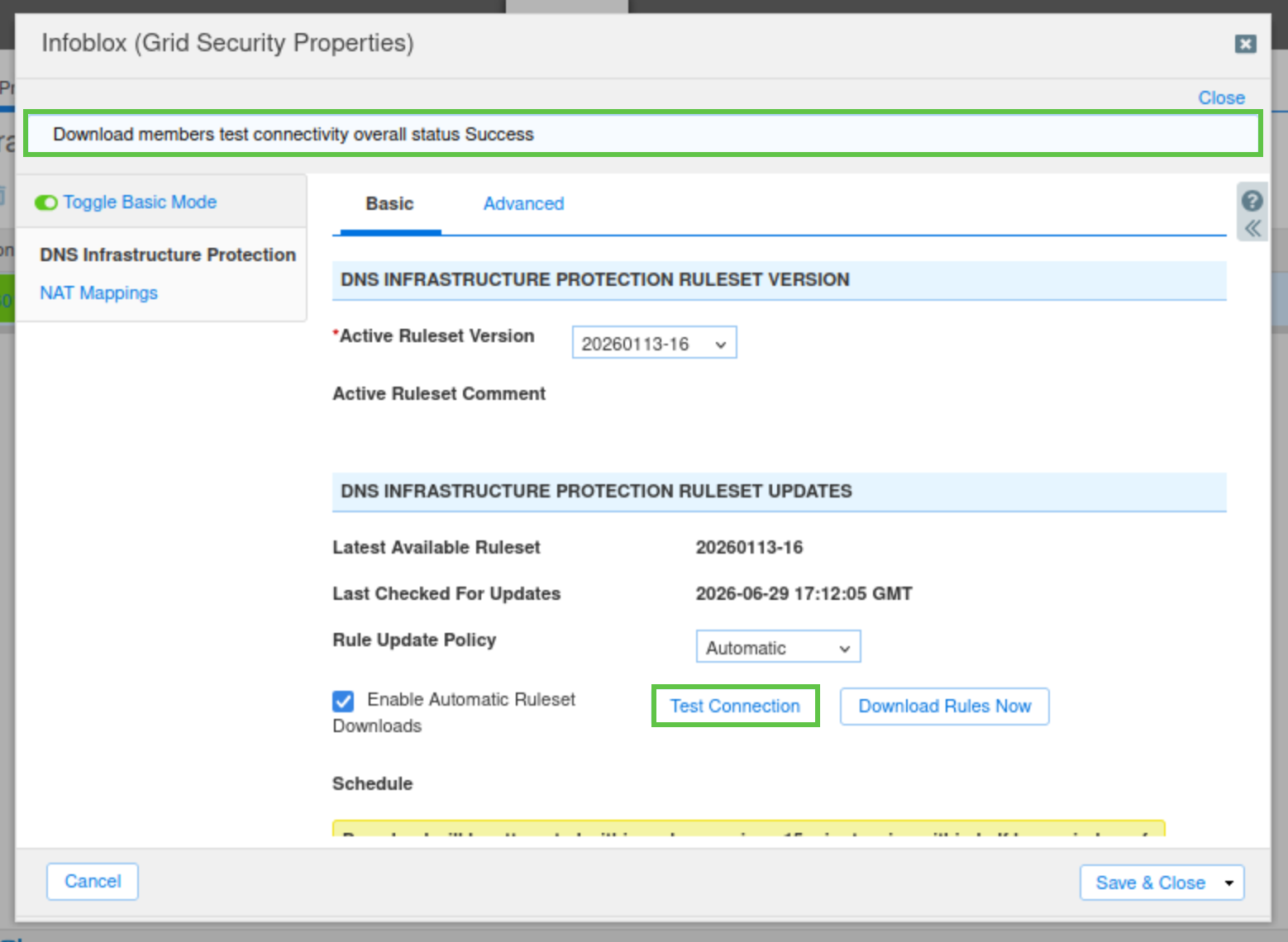Click the Latest Available Ruleset label
Viewport: 1288px width, 942px height.
pos(436,548)
